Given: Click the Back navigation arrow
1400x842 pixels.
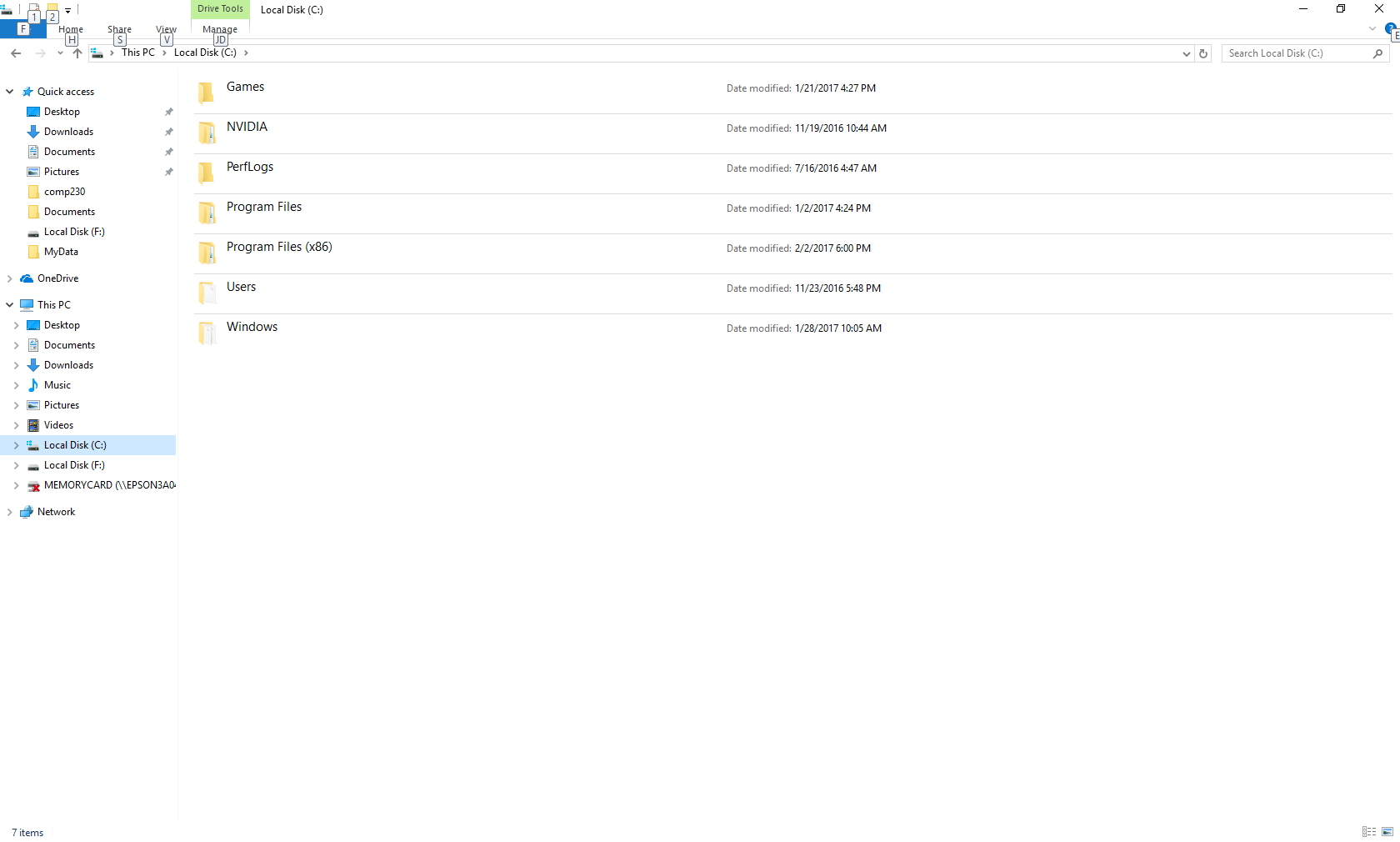Looking at the screenshot, I should click(x=16, y=53).
